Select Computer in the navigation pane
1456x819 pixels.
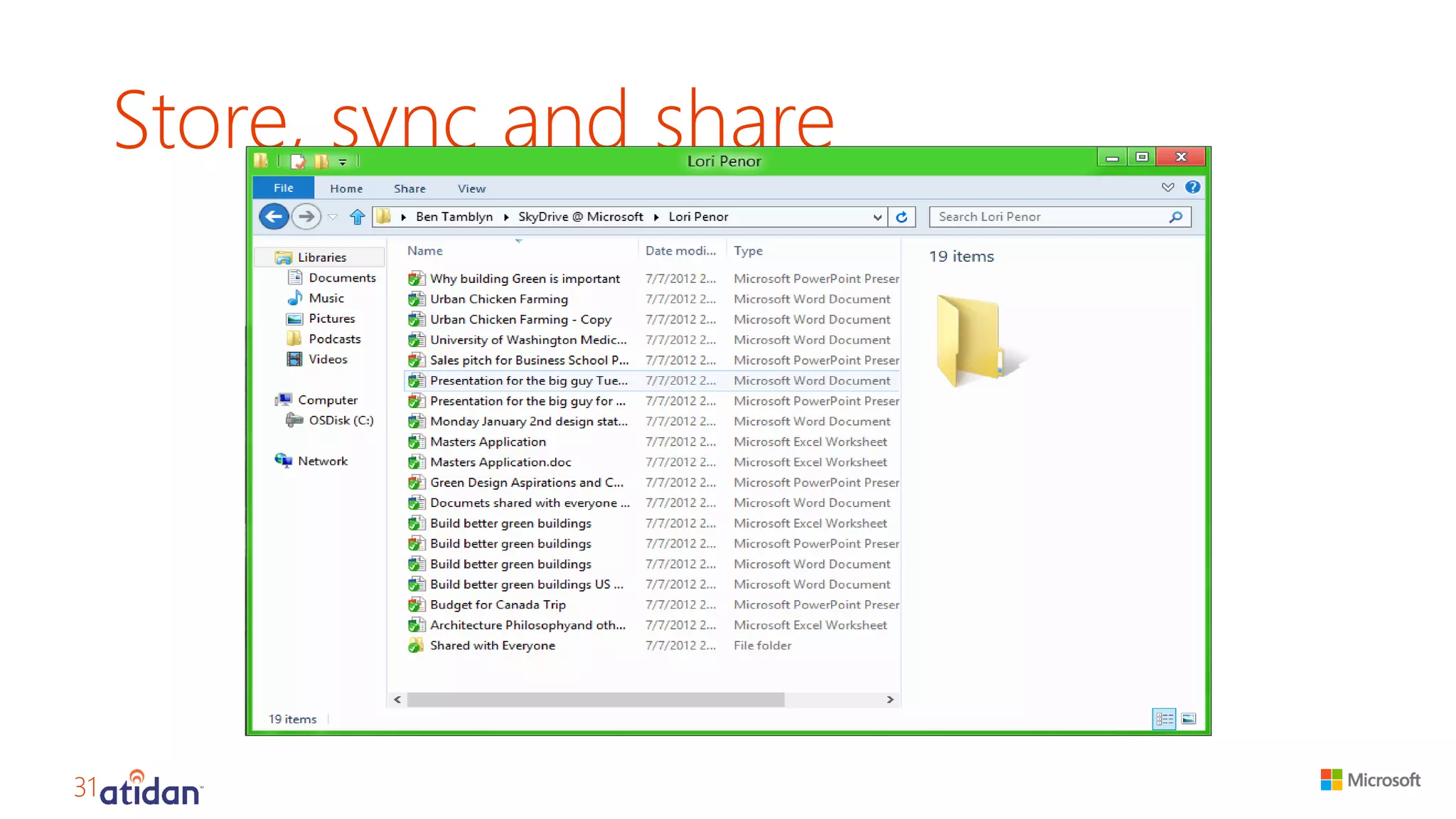click(328, 400)
